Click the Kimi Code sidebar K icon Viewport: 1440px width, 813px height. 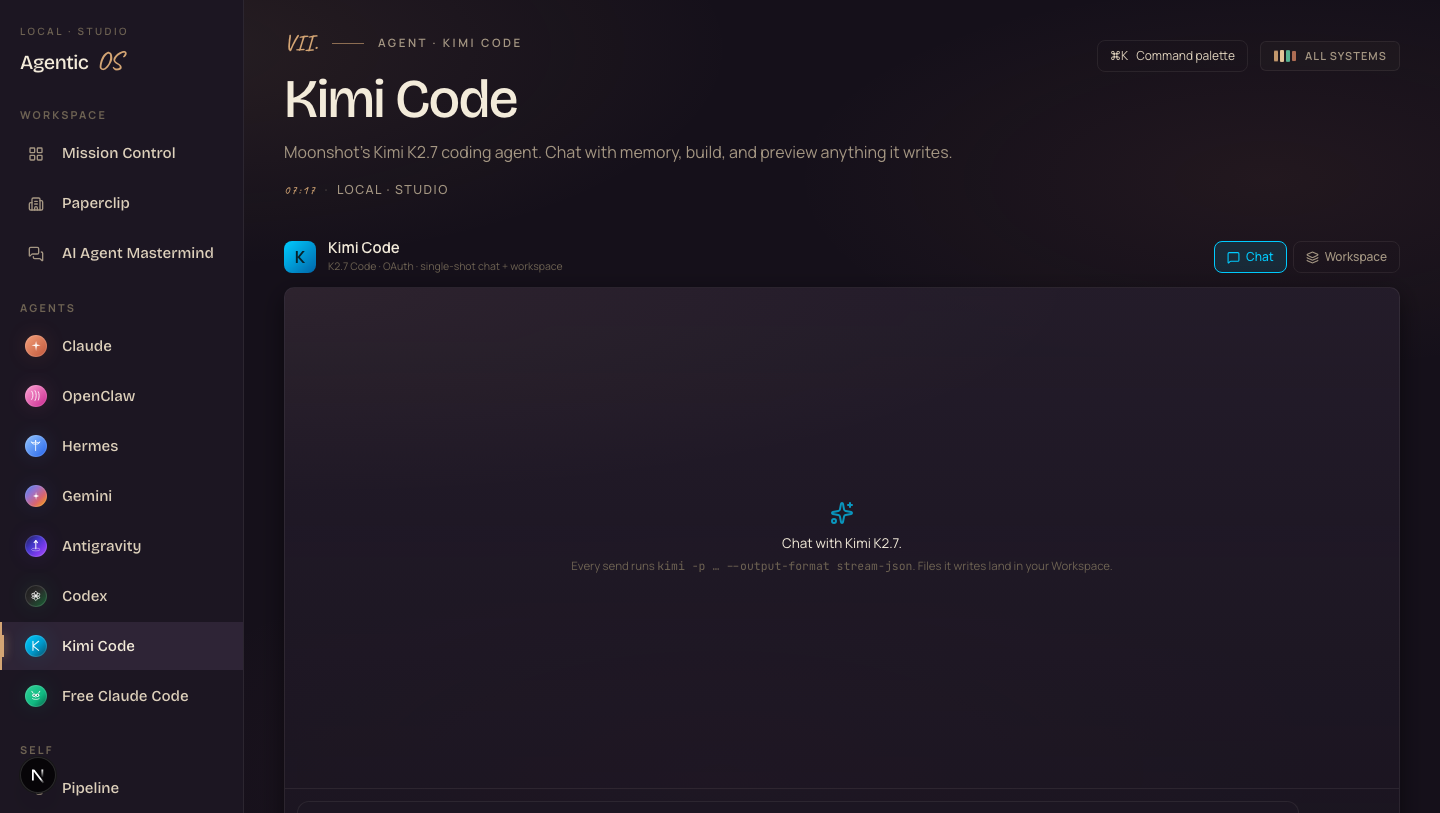(36, 646)
